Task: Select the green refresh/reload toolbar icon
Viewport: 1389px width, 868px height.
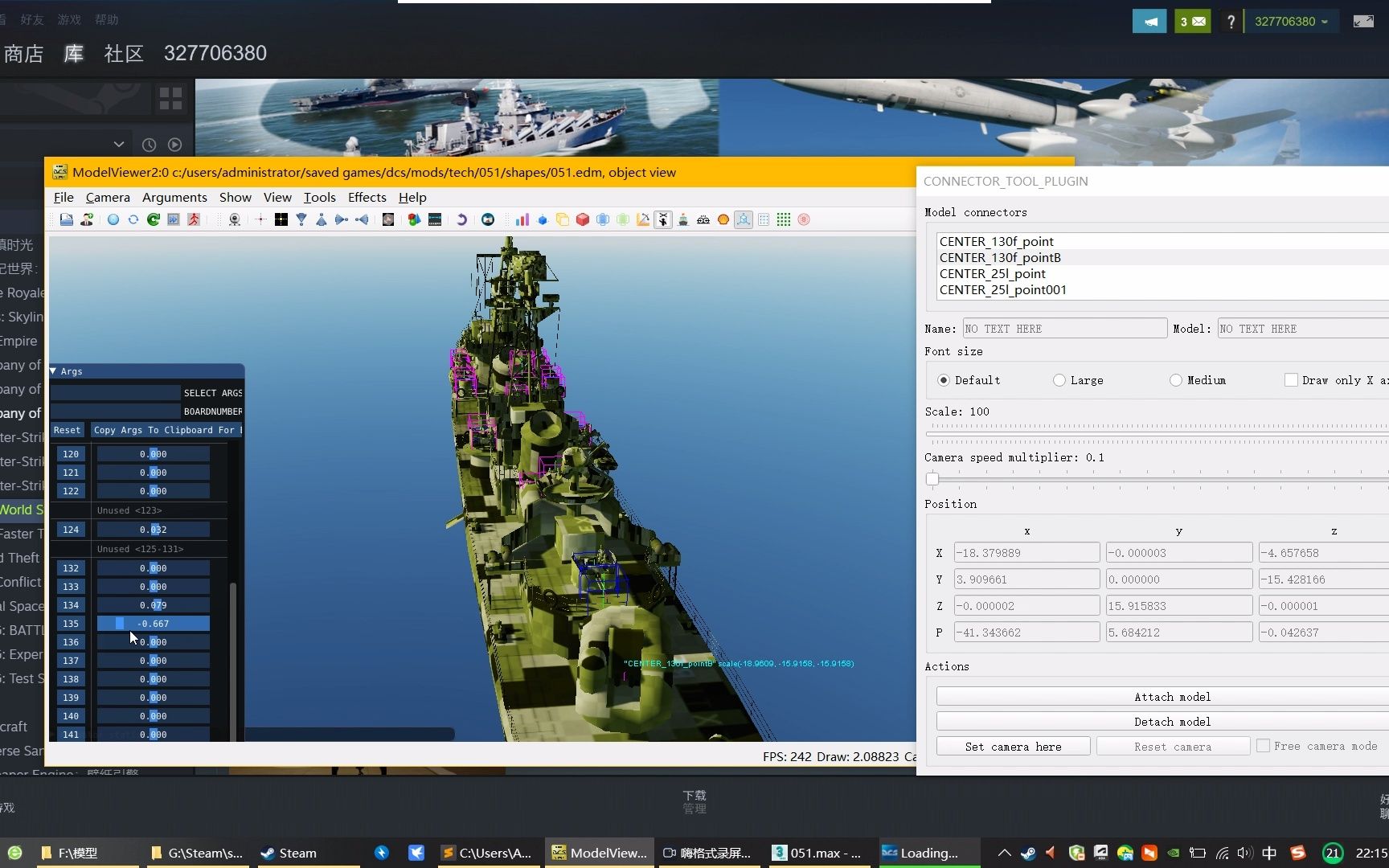Action: click(154, 219)
